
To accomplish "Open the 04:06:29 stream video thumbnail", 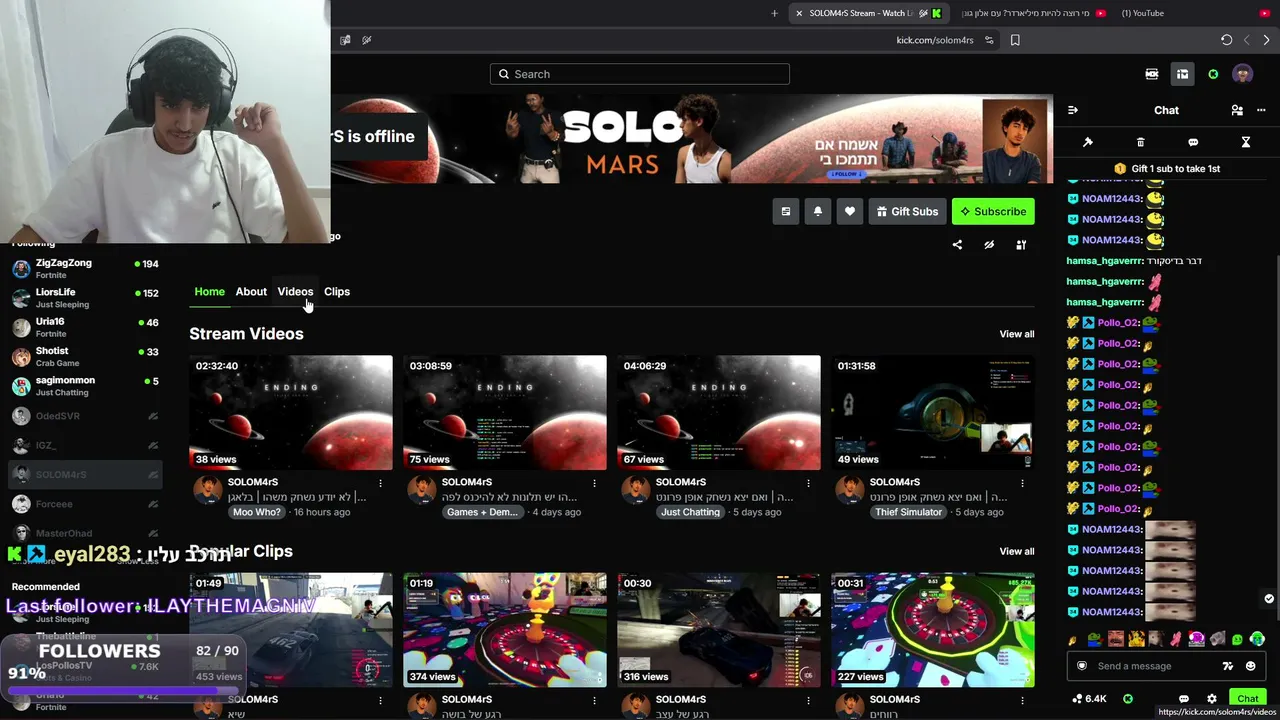I will [719, 412].
